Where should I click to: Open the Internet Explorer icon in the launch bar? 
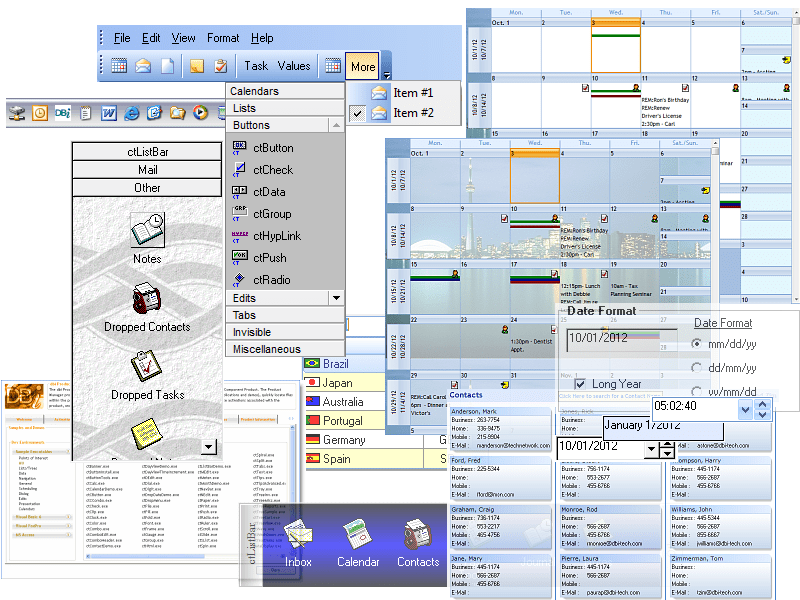pos(132,113)
